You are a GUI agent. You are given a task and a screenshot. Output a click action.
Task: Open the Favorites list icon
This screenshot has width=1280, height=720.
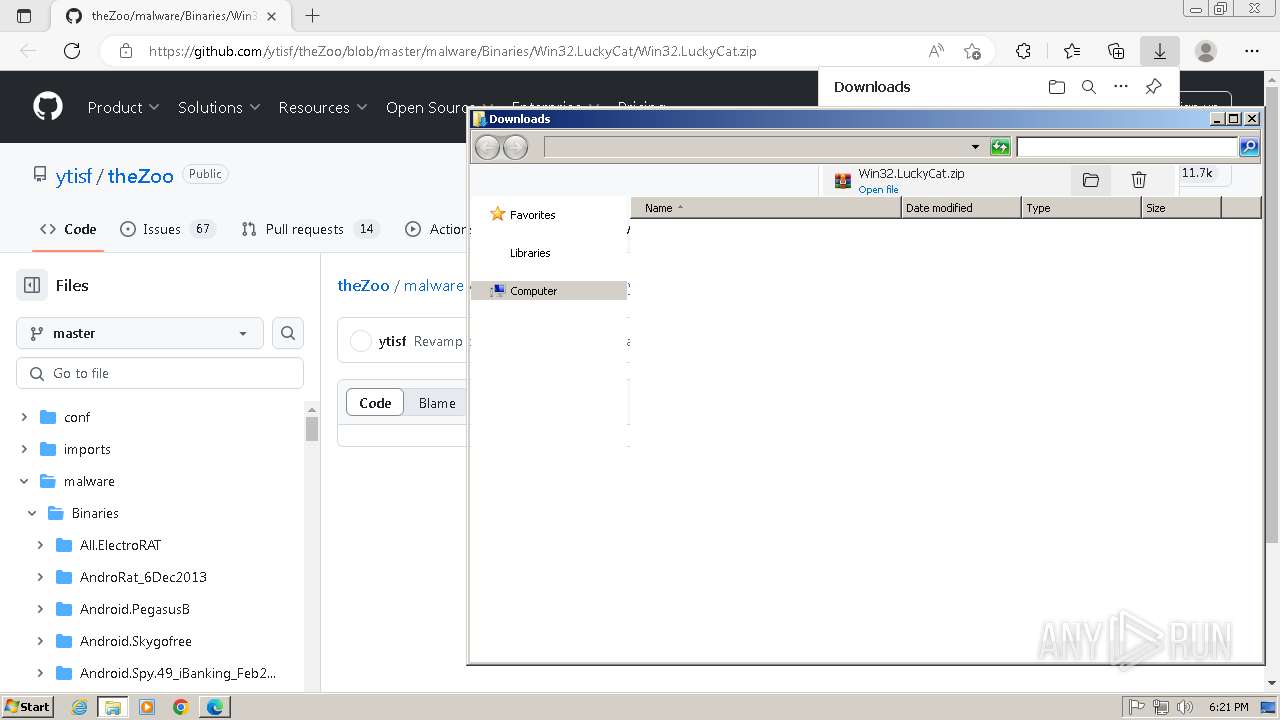(1072, 51)
